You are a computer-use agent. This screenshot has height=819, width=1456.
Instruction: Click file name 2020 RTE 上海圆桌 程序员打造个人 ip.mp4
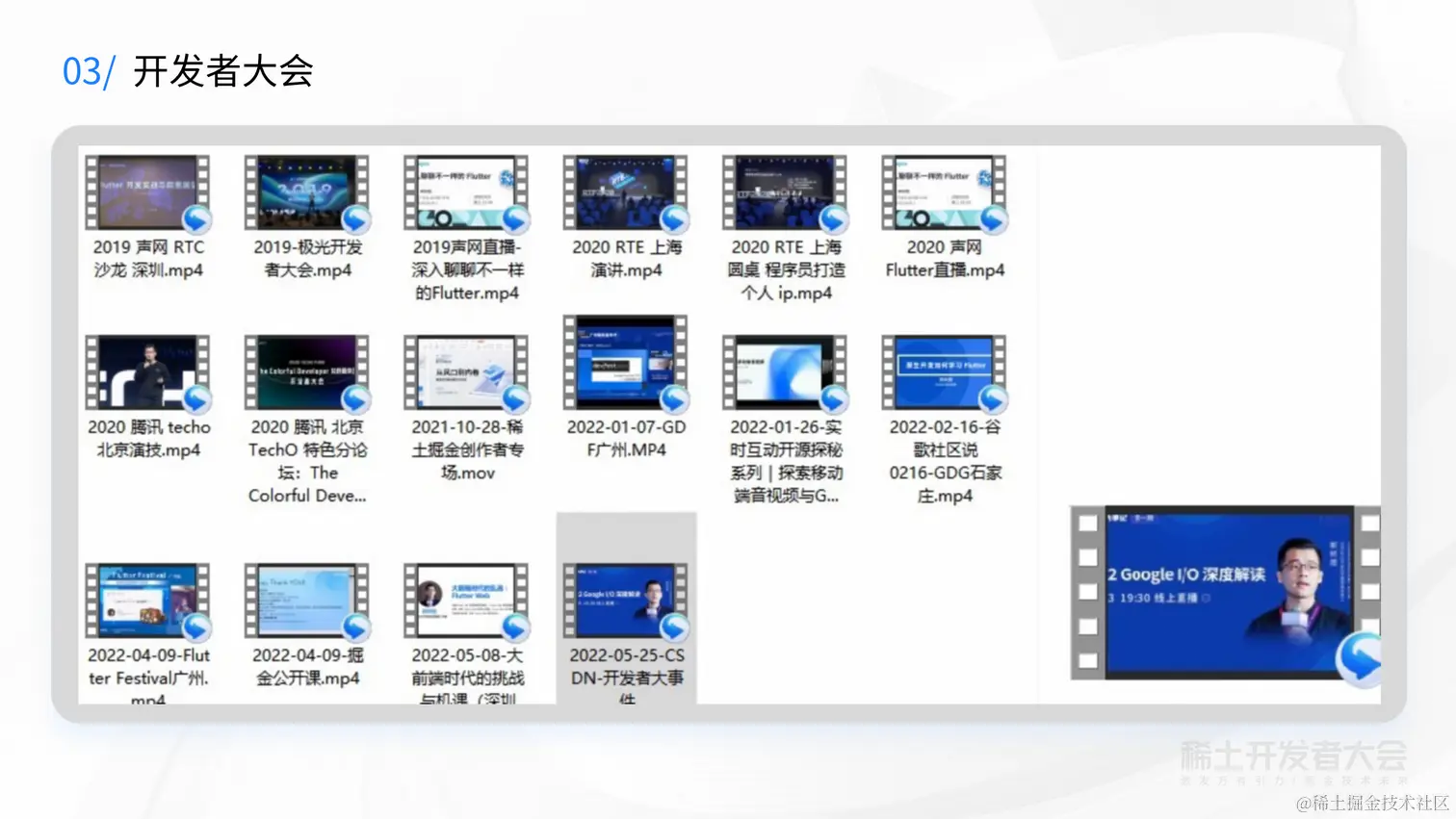click(786, 270)
